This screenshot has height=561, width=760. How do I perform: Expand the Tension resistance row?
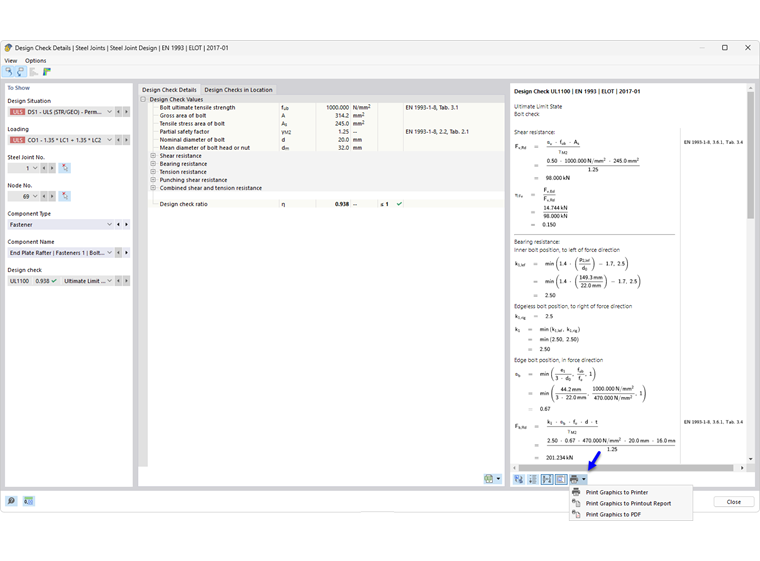(x=153, y=172)
